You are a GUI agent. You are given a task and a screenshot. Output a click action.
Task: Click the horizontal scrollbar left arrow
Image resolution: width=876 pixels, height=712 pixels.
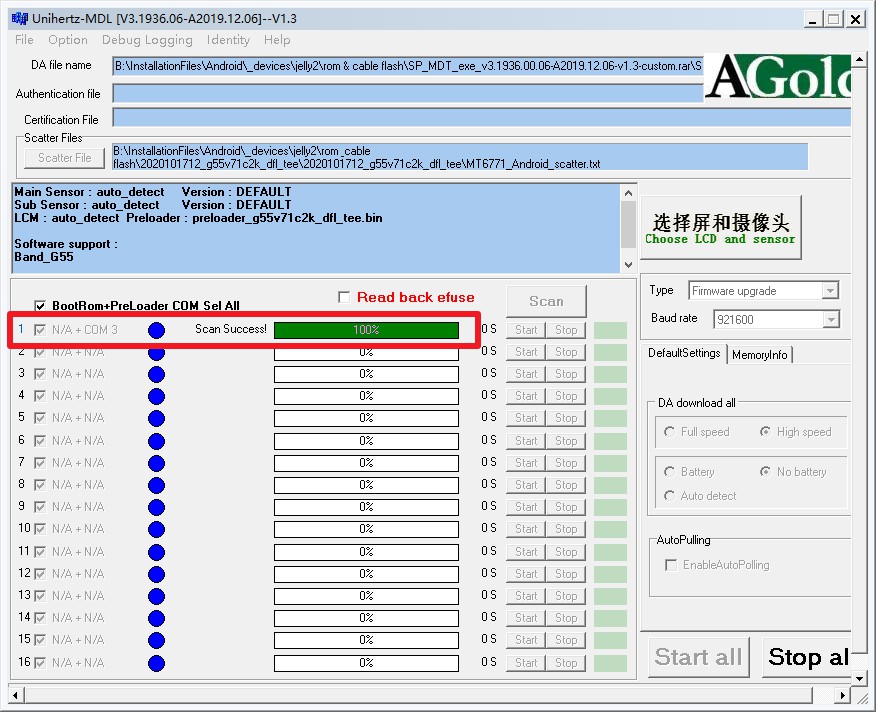pyautogui.click(x=16, y=696)
